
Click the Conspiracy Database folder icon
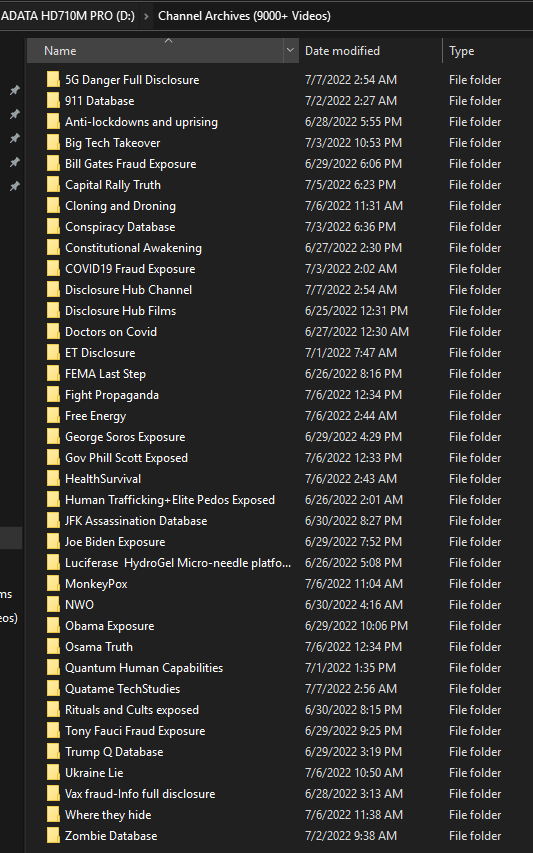[53, 227]
